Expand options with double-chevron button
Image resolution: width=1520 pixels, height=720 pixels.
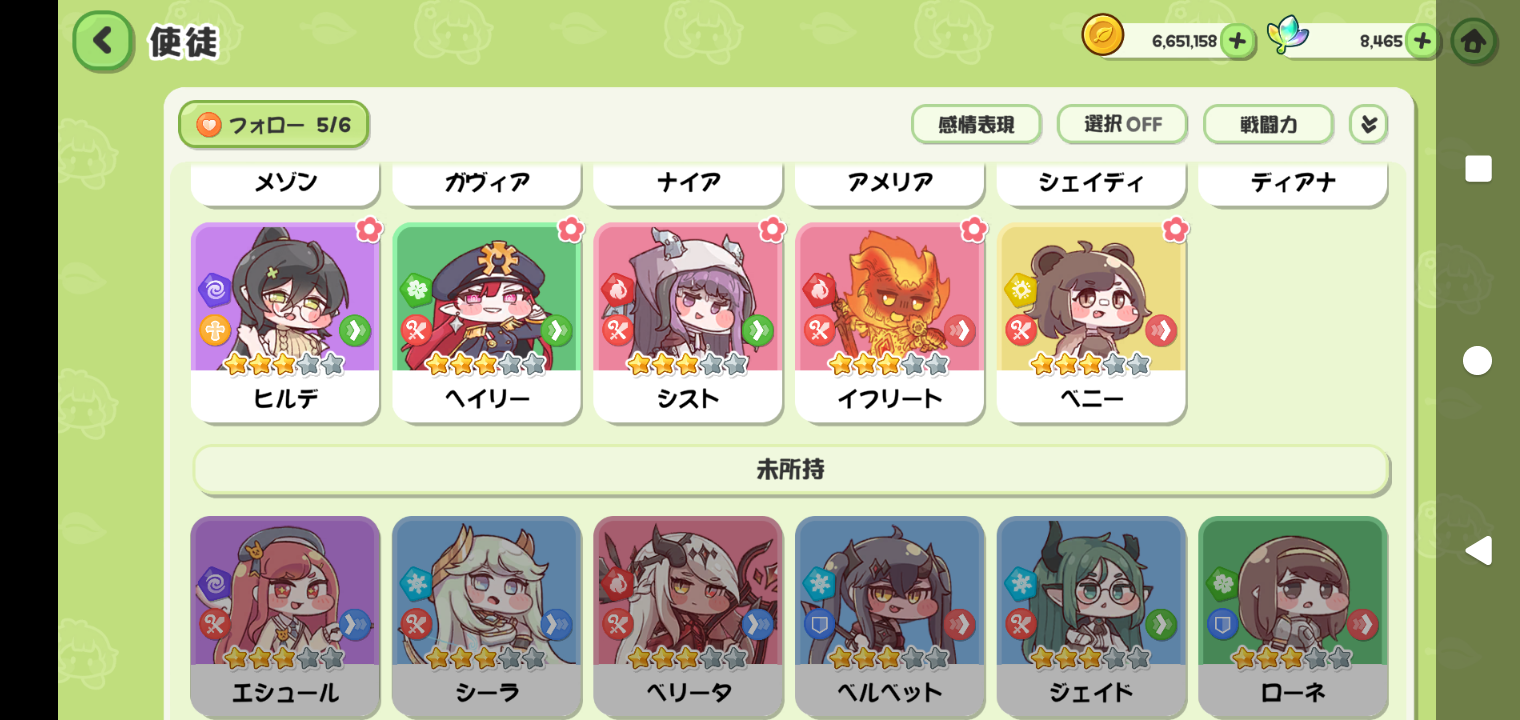click(1368, 125)
